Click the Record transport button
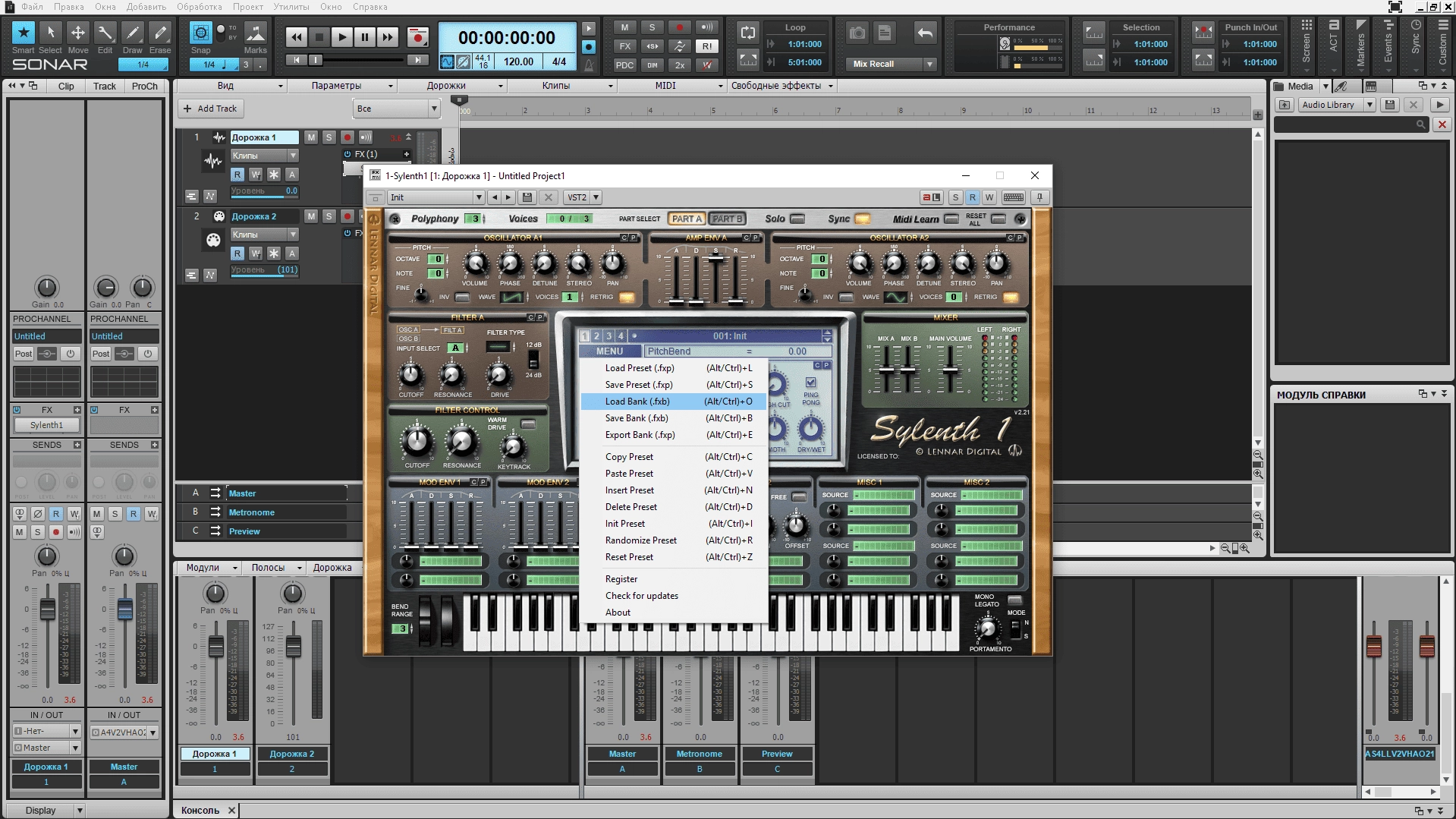This screenshot has height=819, width=1456. point(418,36)
